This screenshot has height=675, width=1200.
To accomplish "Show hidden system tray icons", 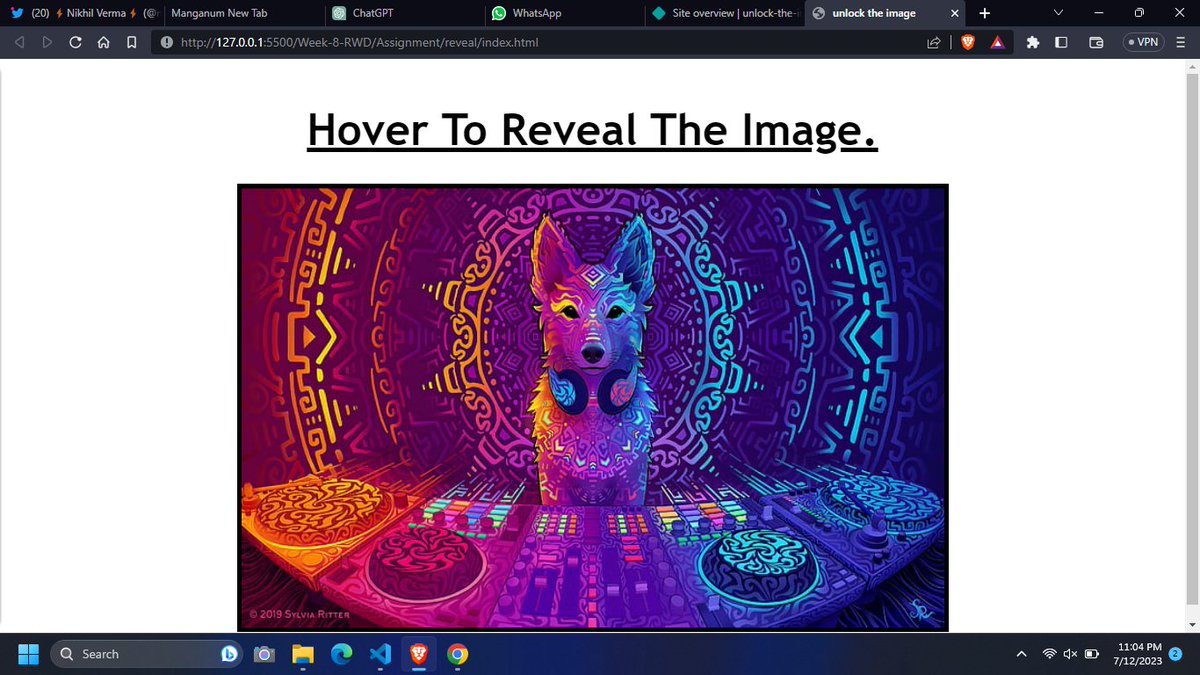I will pos(1021,654).
